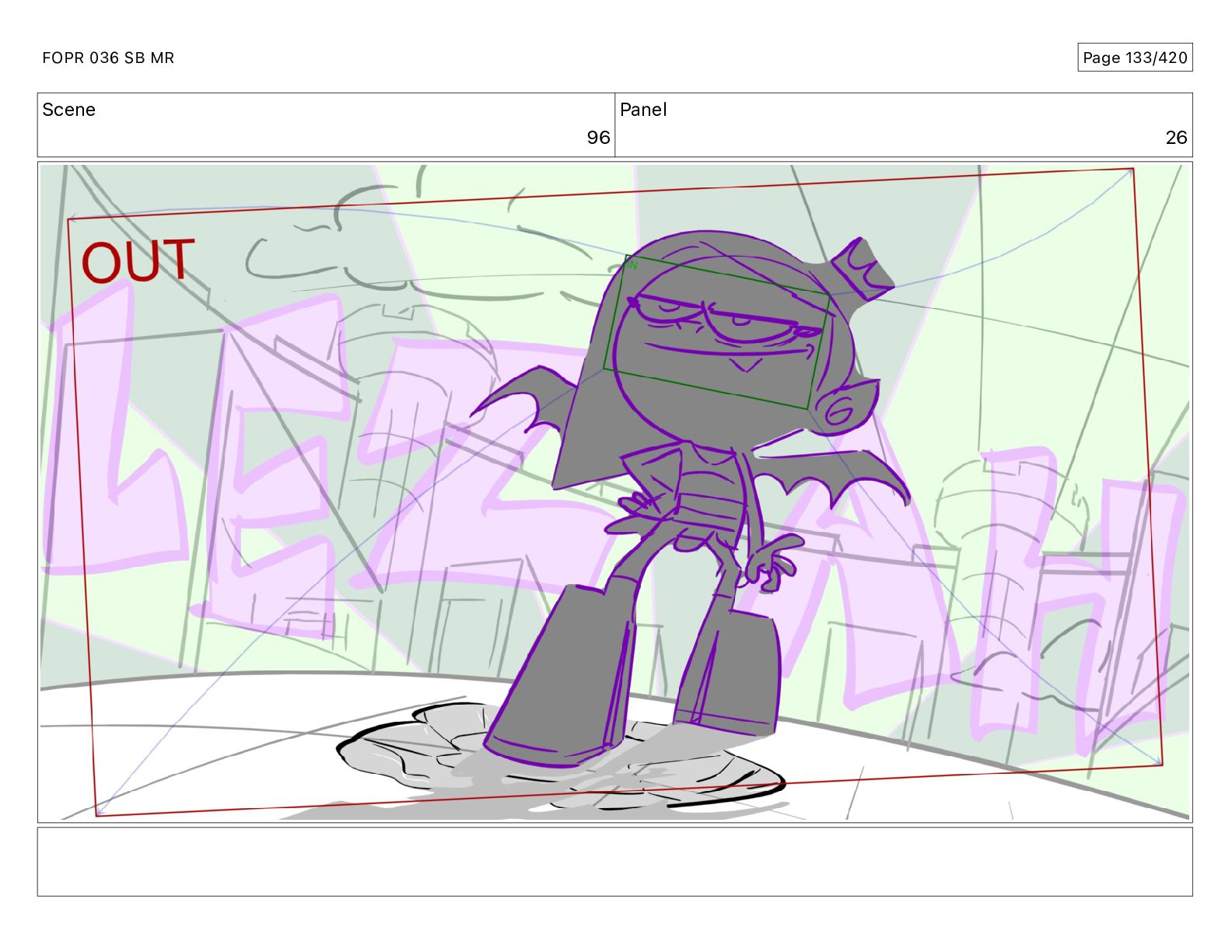Click the small green 'IN' camera label

pos(632,265)
